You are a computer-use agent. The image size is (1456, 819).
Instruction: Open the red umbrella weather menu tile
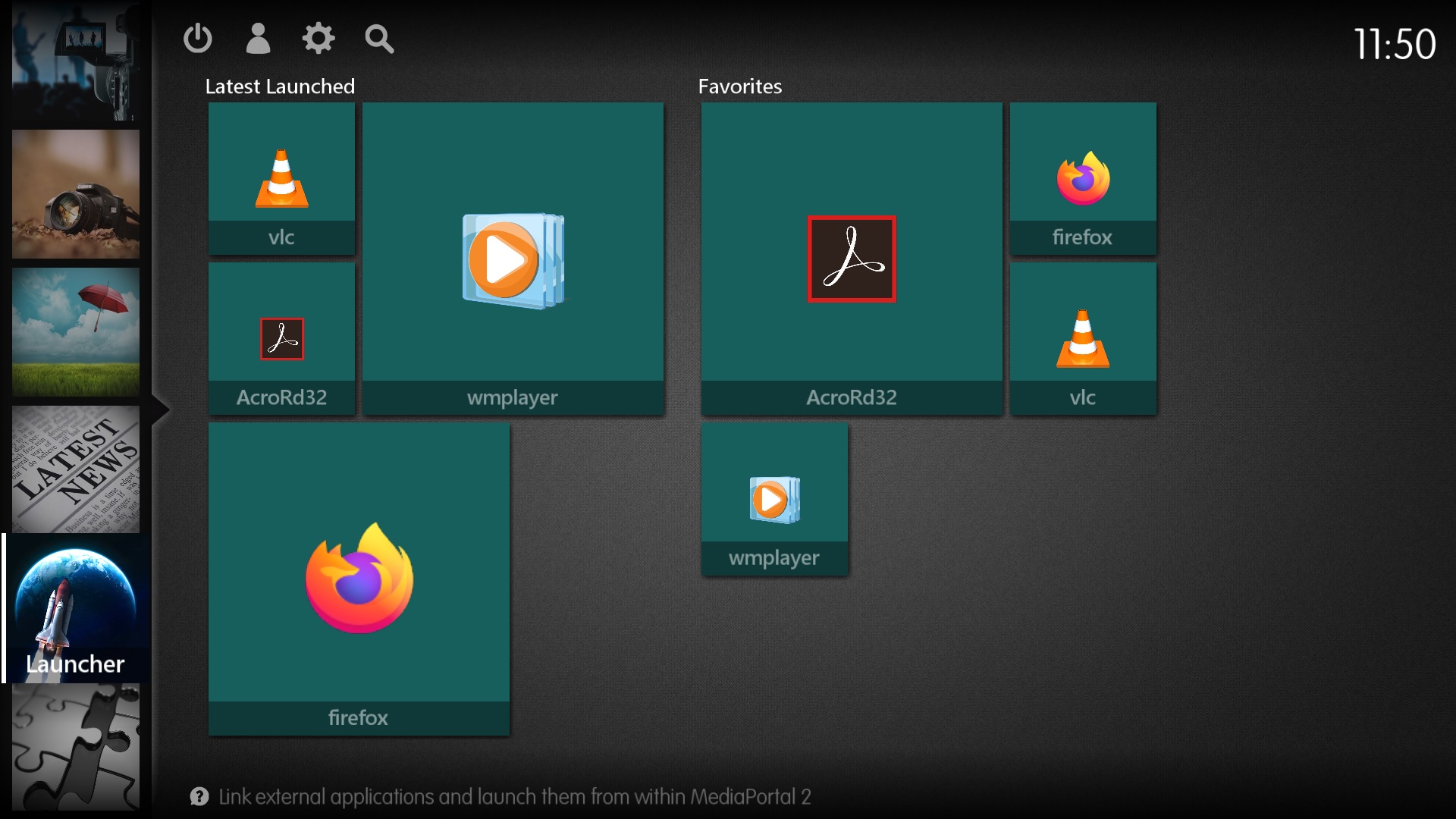pos(76,331)
